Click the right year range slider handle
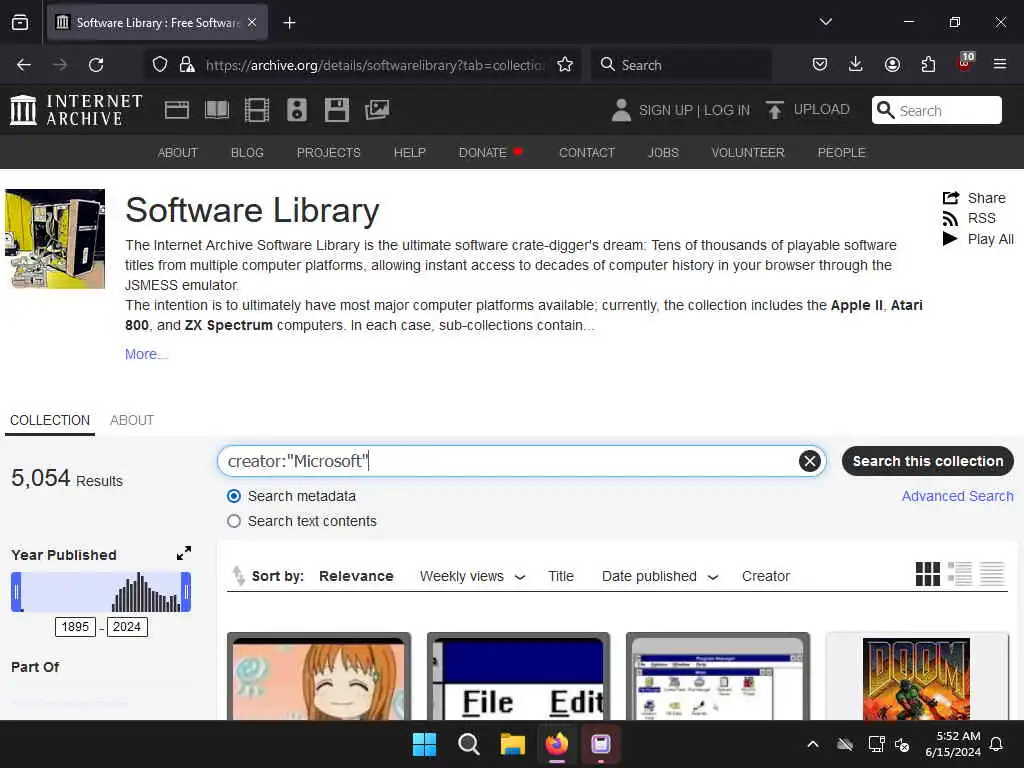The width and height of the screenshot is (1024, 768). point(186,592)
